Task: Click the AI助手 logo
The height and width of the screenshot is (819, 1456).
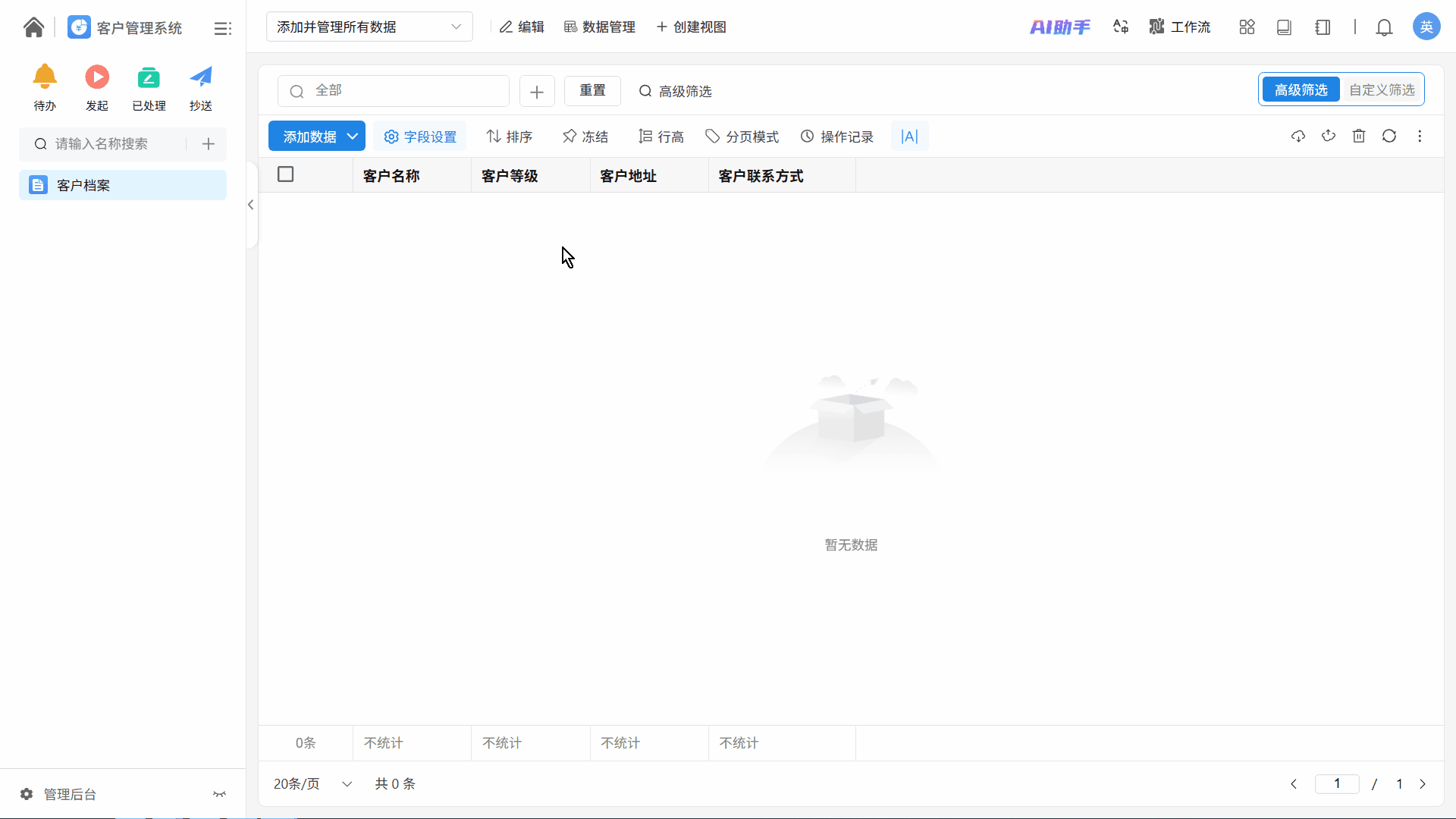Action: click(x=1059, y=27)
